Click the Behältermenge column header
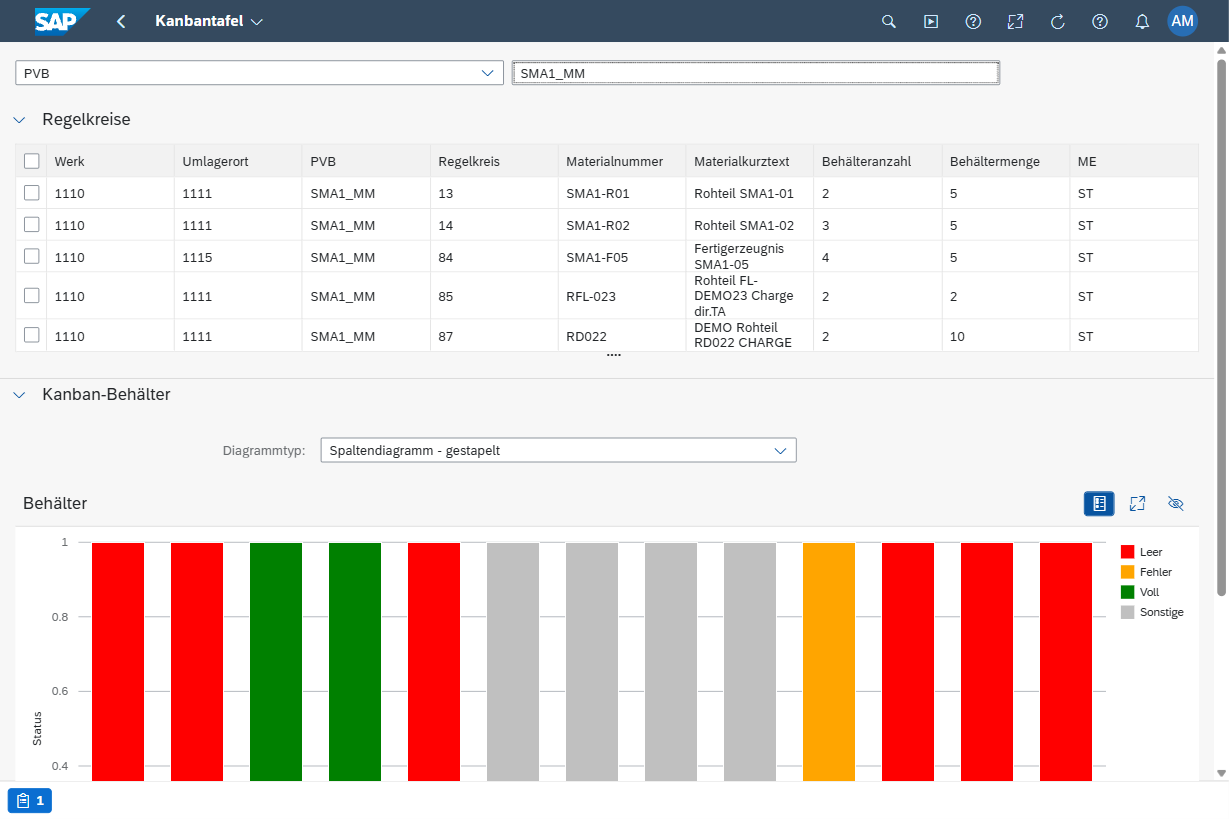This screenshot has height=819, width=1229. click(x=1006, y=161)
